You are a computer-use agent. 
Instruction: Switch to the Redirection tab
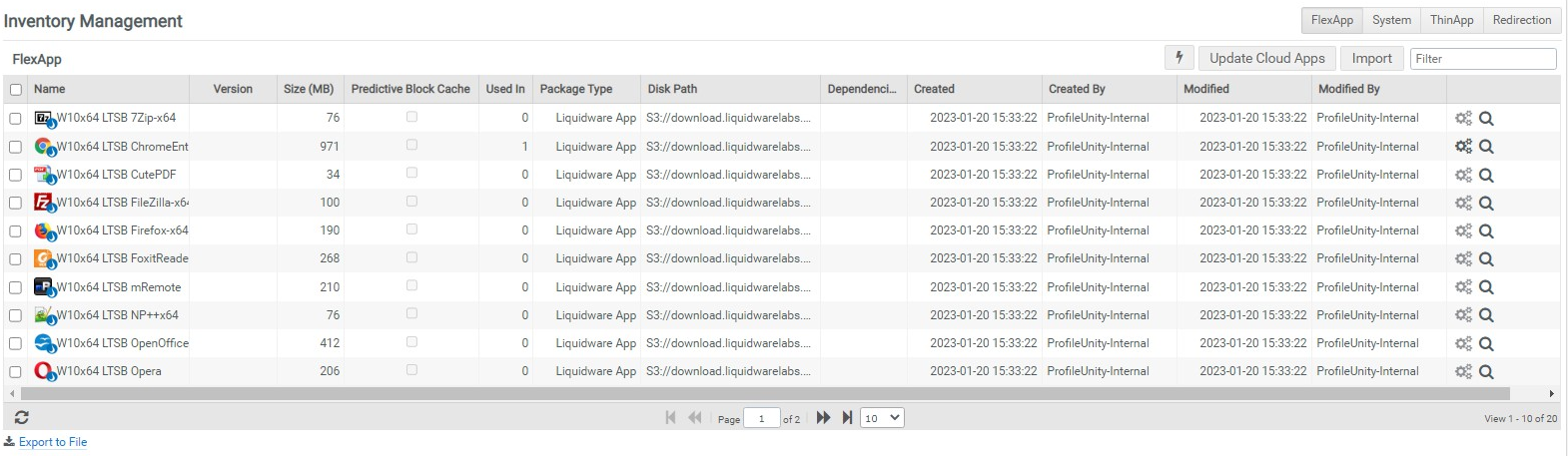click(x=1521, y=20)
